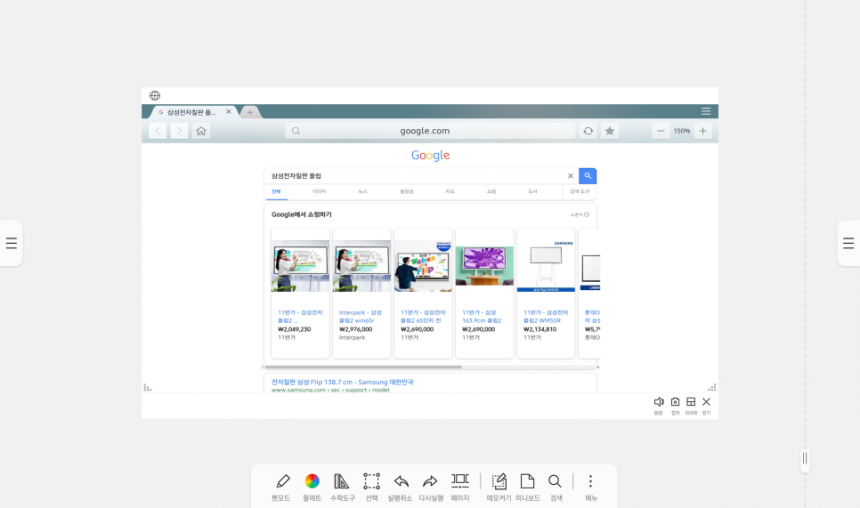Open the Webex Flip product thumbnail
Image resolution: width=860 pixels, height=508 pixels.
coord(423,266)
